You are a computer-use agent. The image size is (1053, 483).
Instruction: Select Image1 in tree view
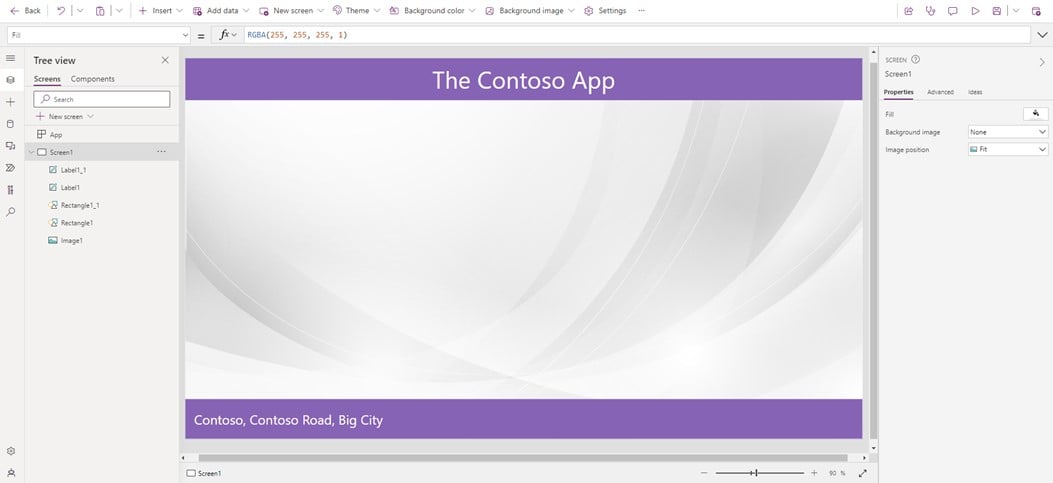tap(71, 240)
